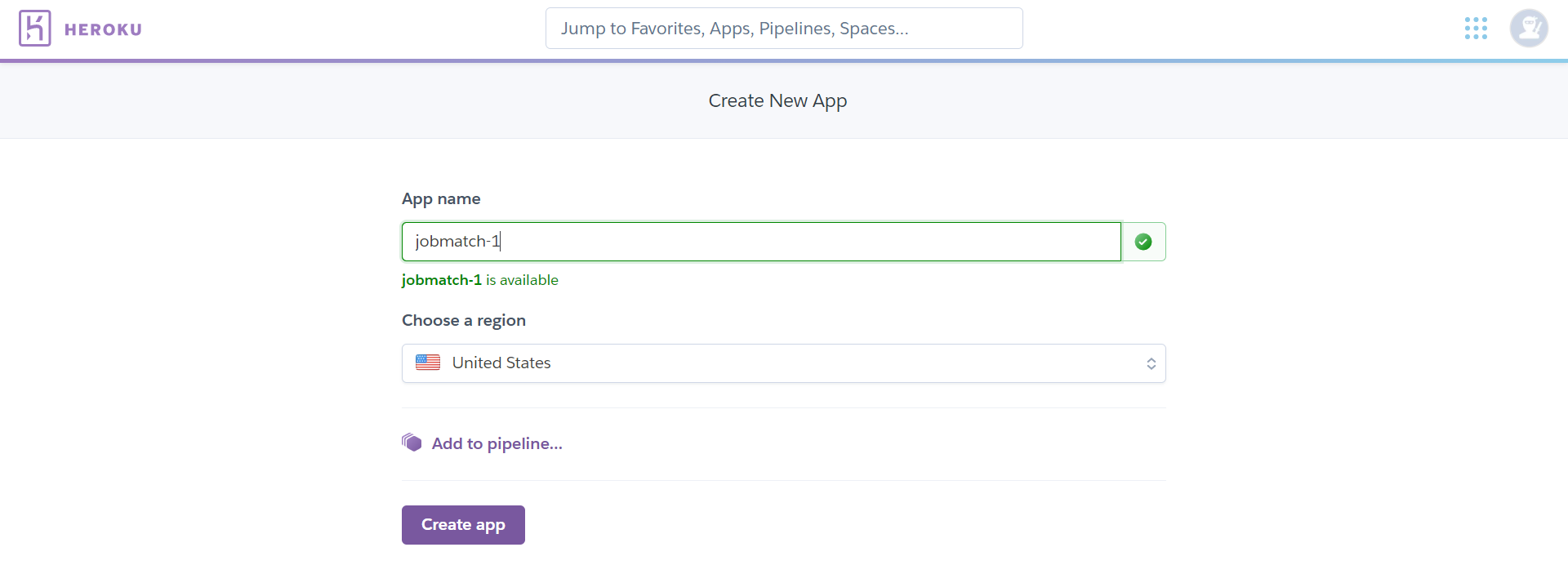Click the green availability checkmark icon
1568x574 pixels.
[x=1143, y=242]
